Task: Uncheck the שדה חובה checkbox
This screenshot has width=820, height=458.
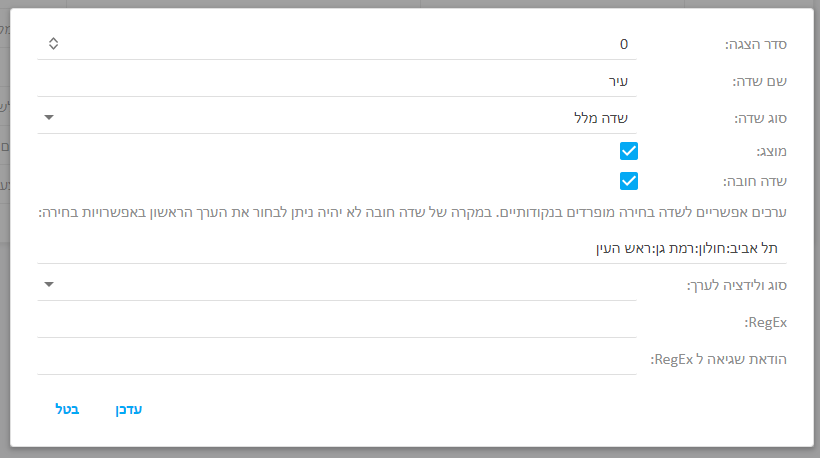Action: pos(629,181)
